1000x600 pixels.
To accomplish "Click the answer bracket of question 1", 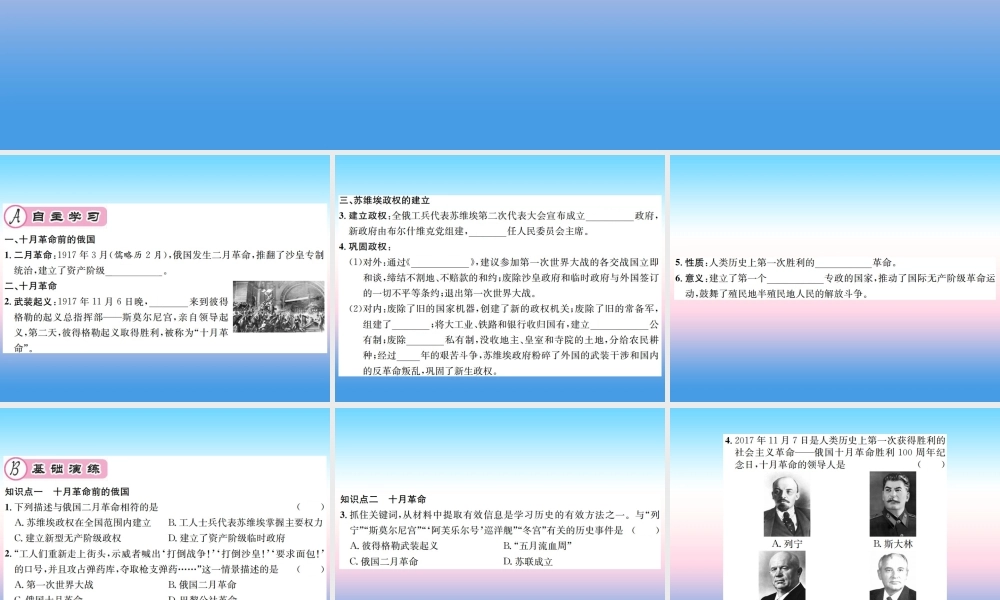I will [311, 507].
